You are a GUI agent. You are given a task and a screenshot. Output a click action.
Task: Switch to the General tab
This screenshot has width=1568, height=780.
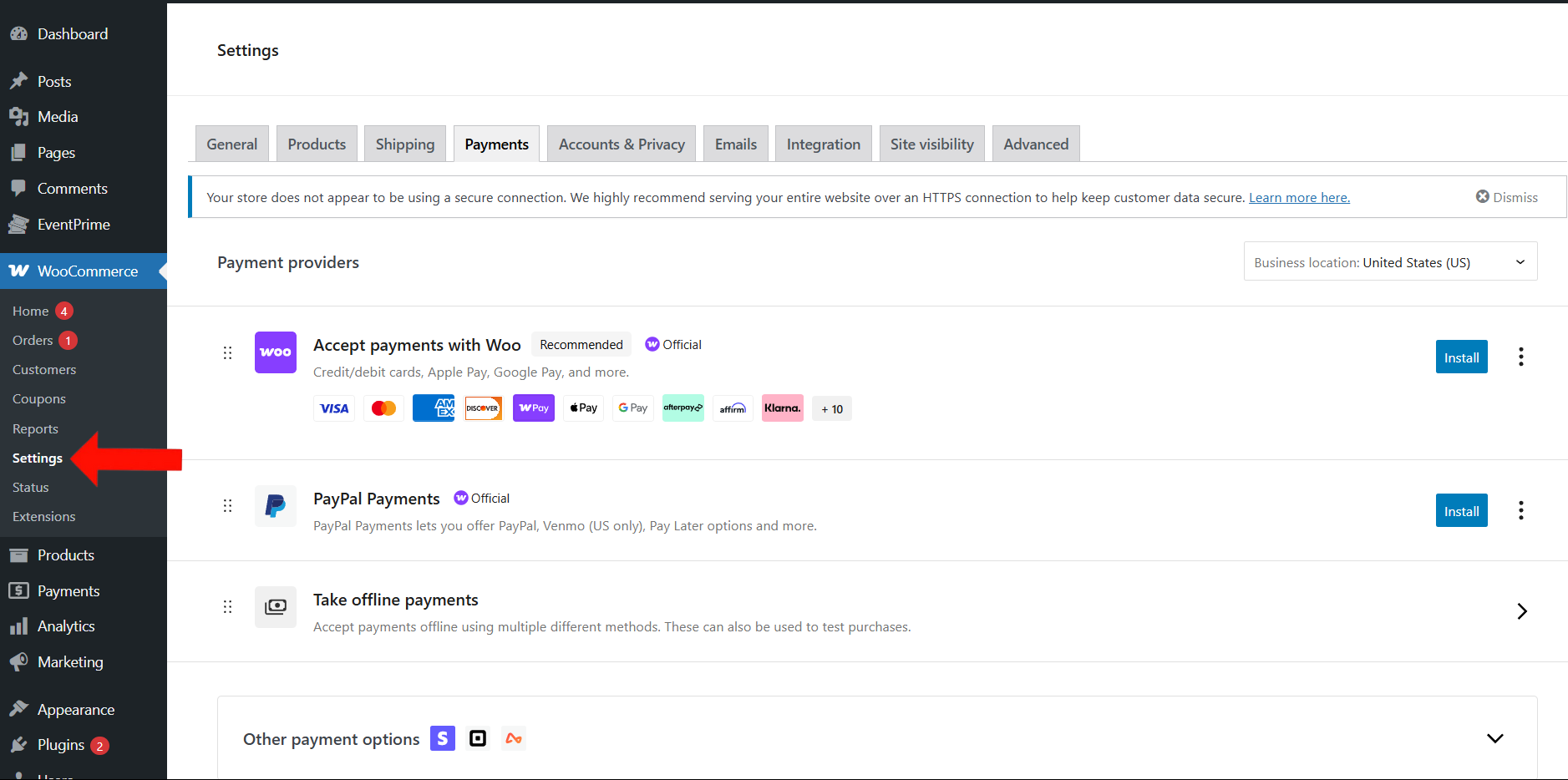coord(232,144)
